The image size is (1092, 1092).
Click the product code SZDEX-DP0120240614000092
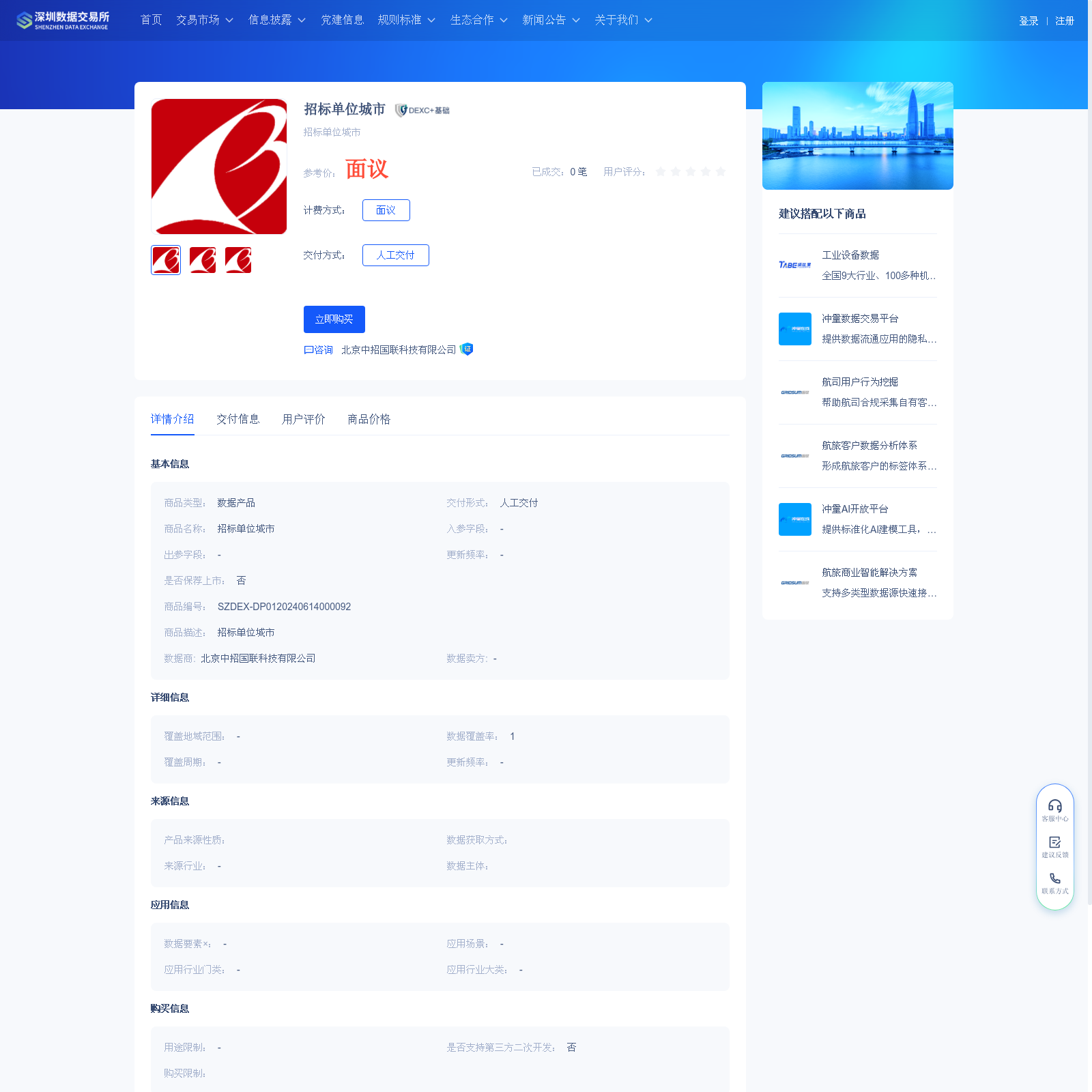[x=284, y=607]
